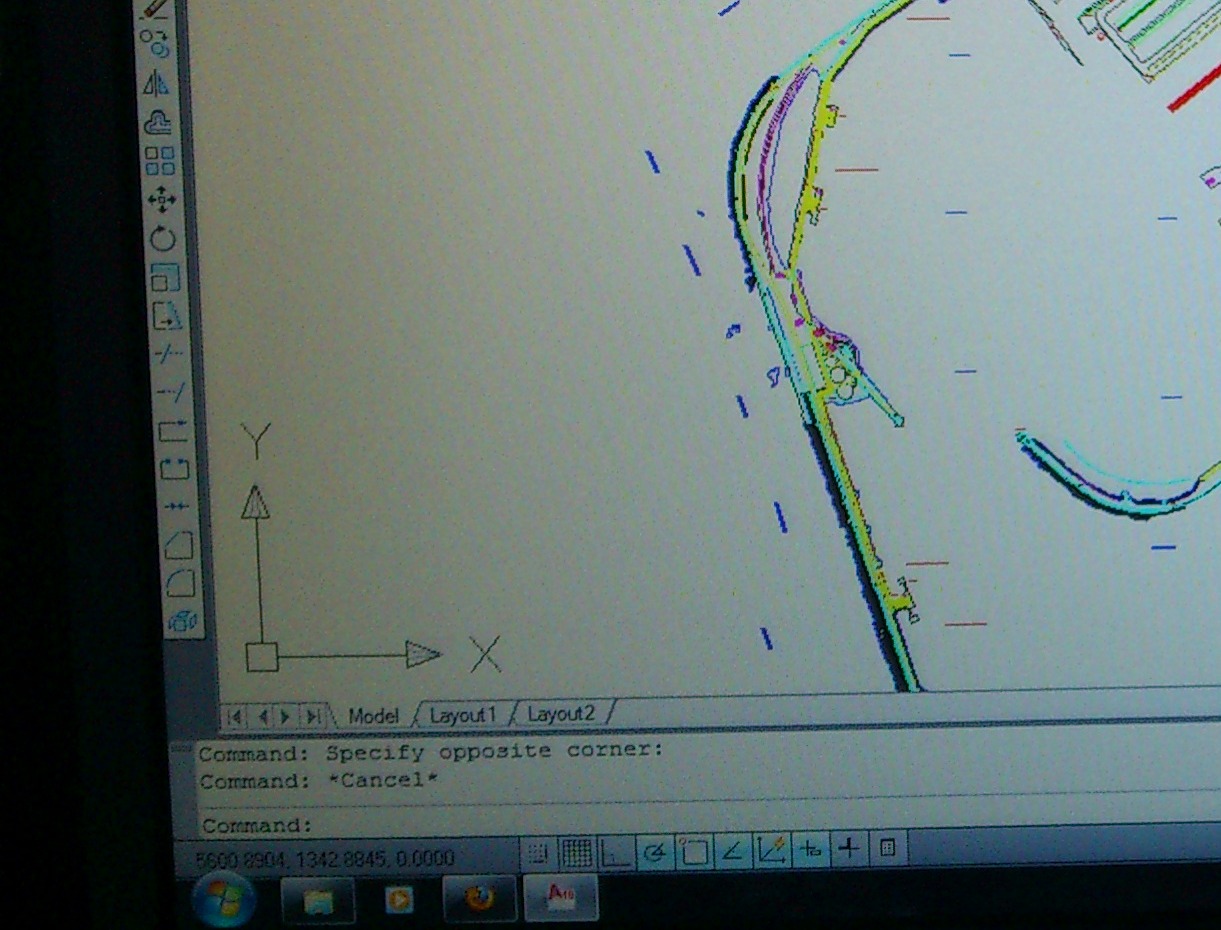Screen dimensions: 1221x930
Task: Select the Scale tool
Action: coord(165,277)
